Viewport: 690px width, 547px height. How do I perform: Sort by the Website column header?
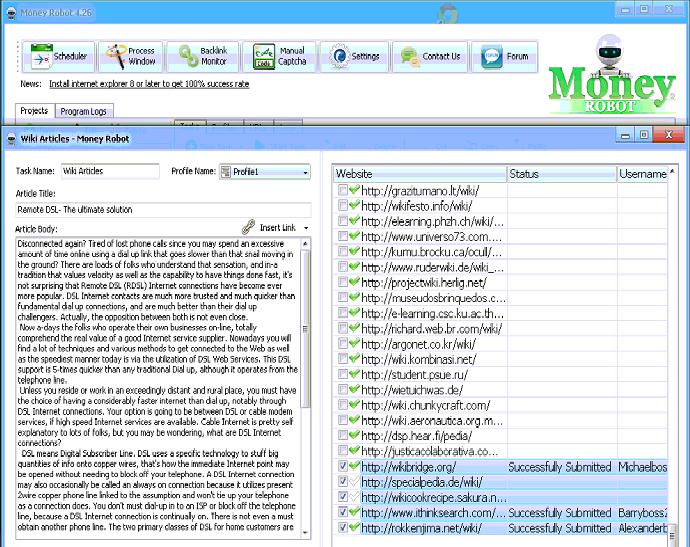(x=420, y=174)
